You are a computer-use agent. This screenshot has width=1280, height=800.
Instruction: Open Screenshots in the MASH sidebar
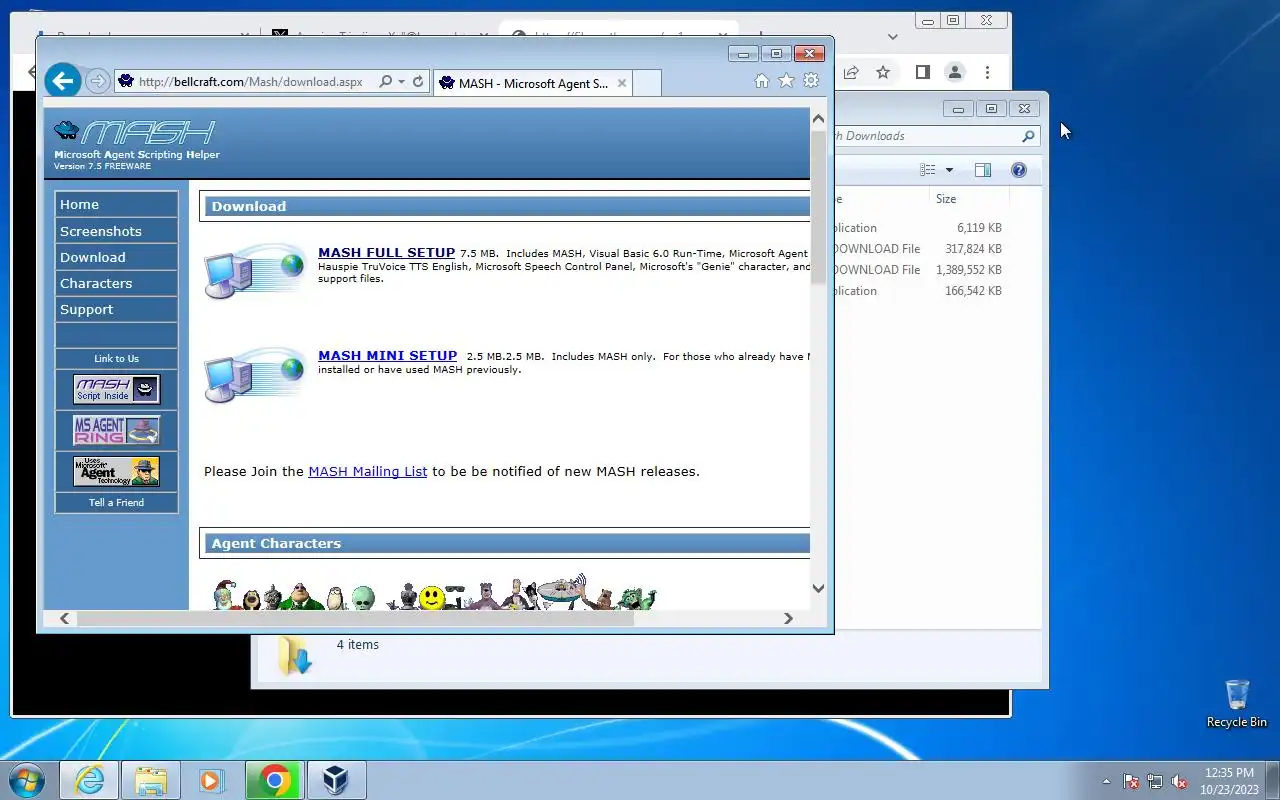pyautogui.click(x=116, y=231)
